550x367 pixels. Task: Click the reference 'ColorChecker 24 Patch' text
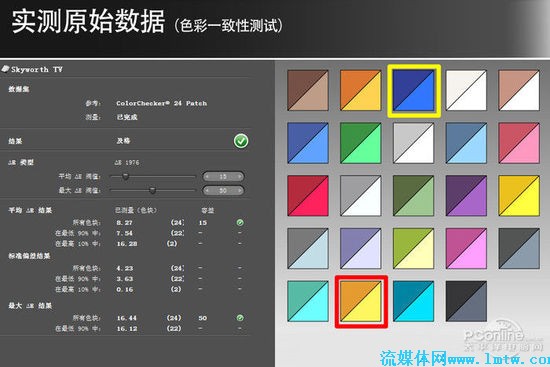161,103
